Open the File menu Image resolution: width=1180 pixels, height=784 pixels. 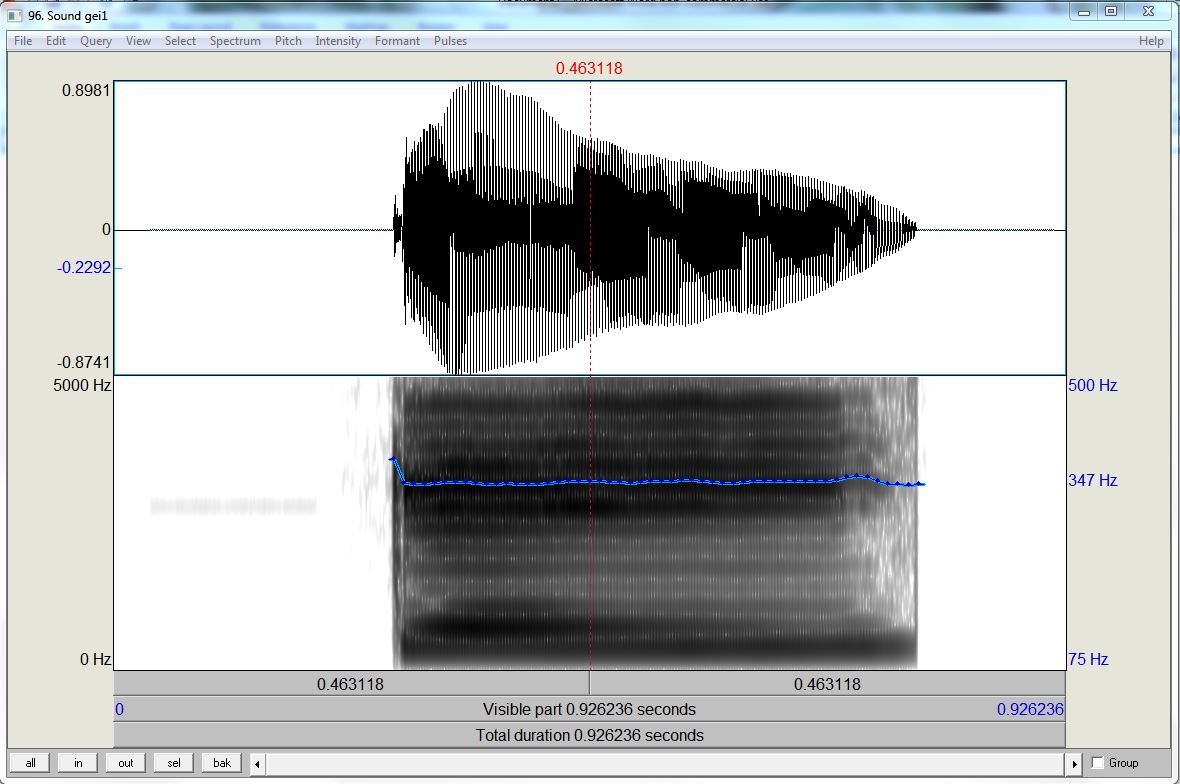click(x=23, y=41)
